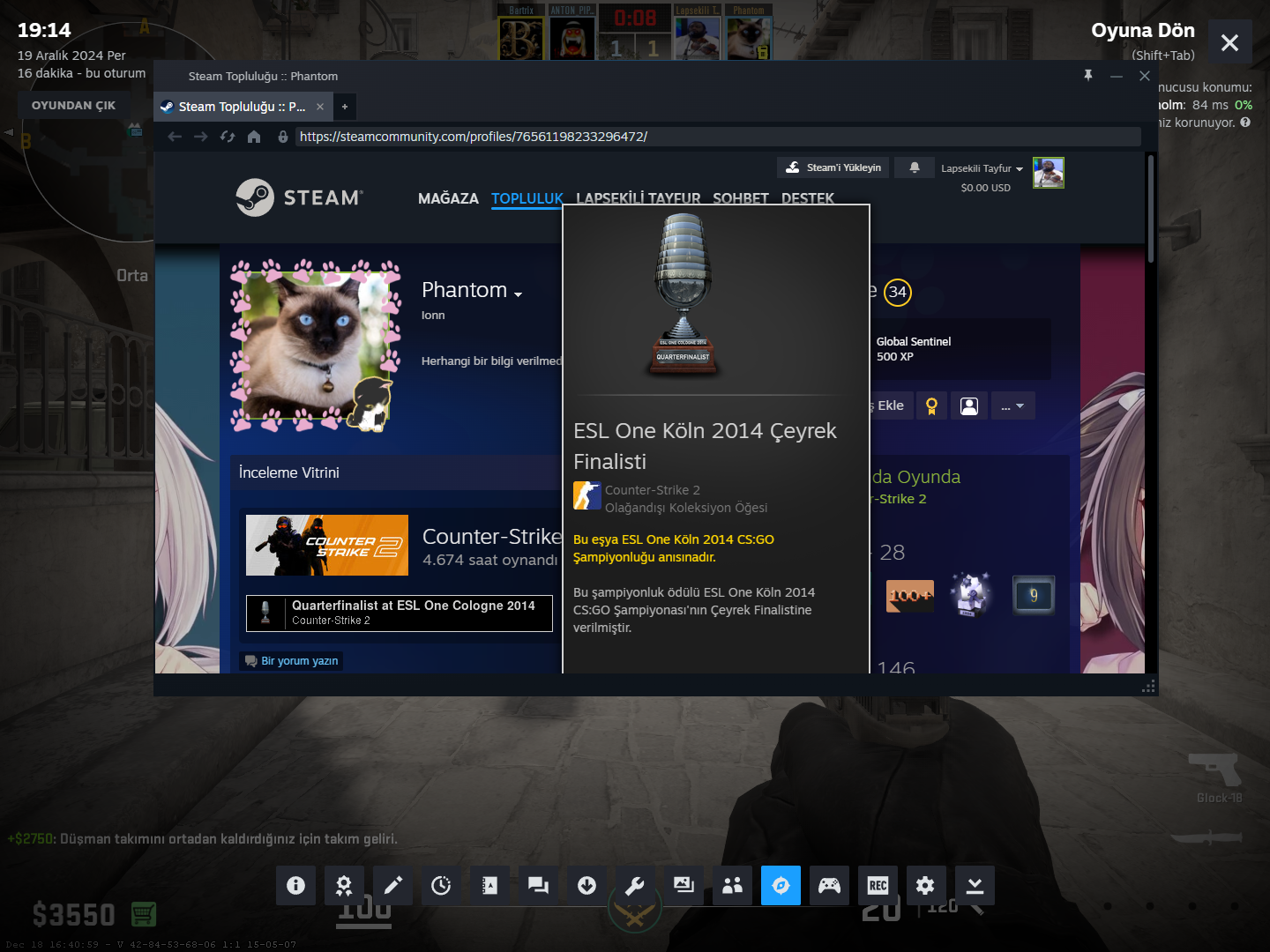Click the Oyuna Dön close X button

1229,42
